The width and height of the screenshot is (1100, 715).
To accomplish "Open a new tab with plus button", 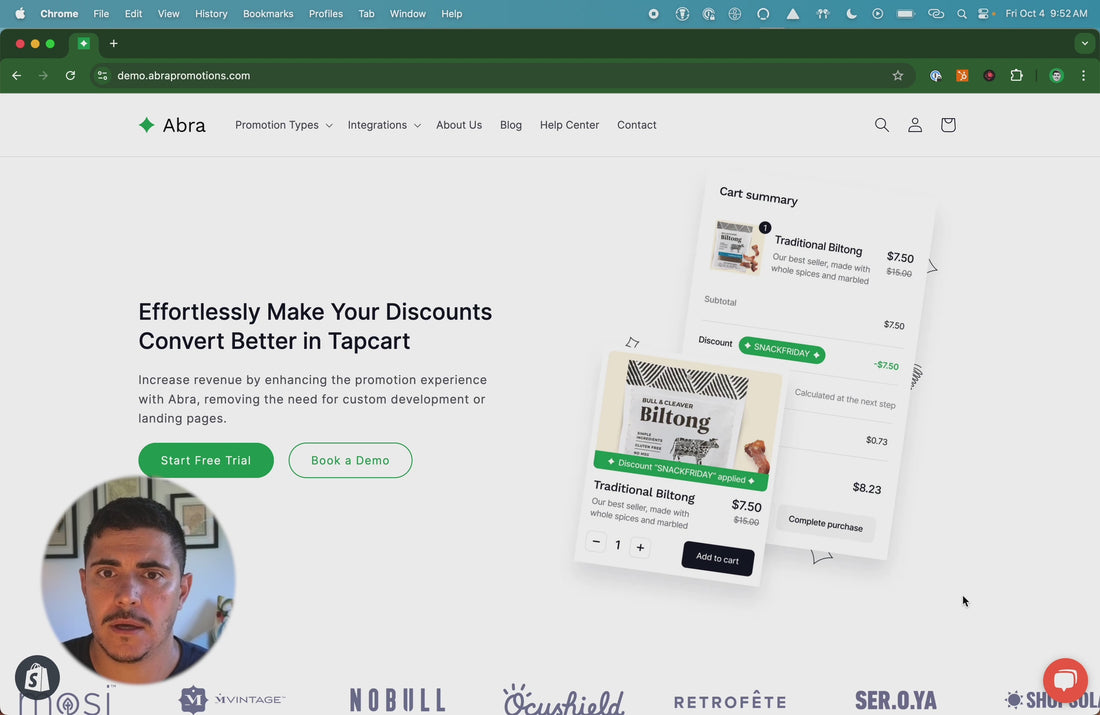I will pos(114,44).
